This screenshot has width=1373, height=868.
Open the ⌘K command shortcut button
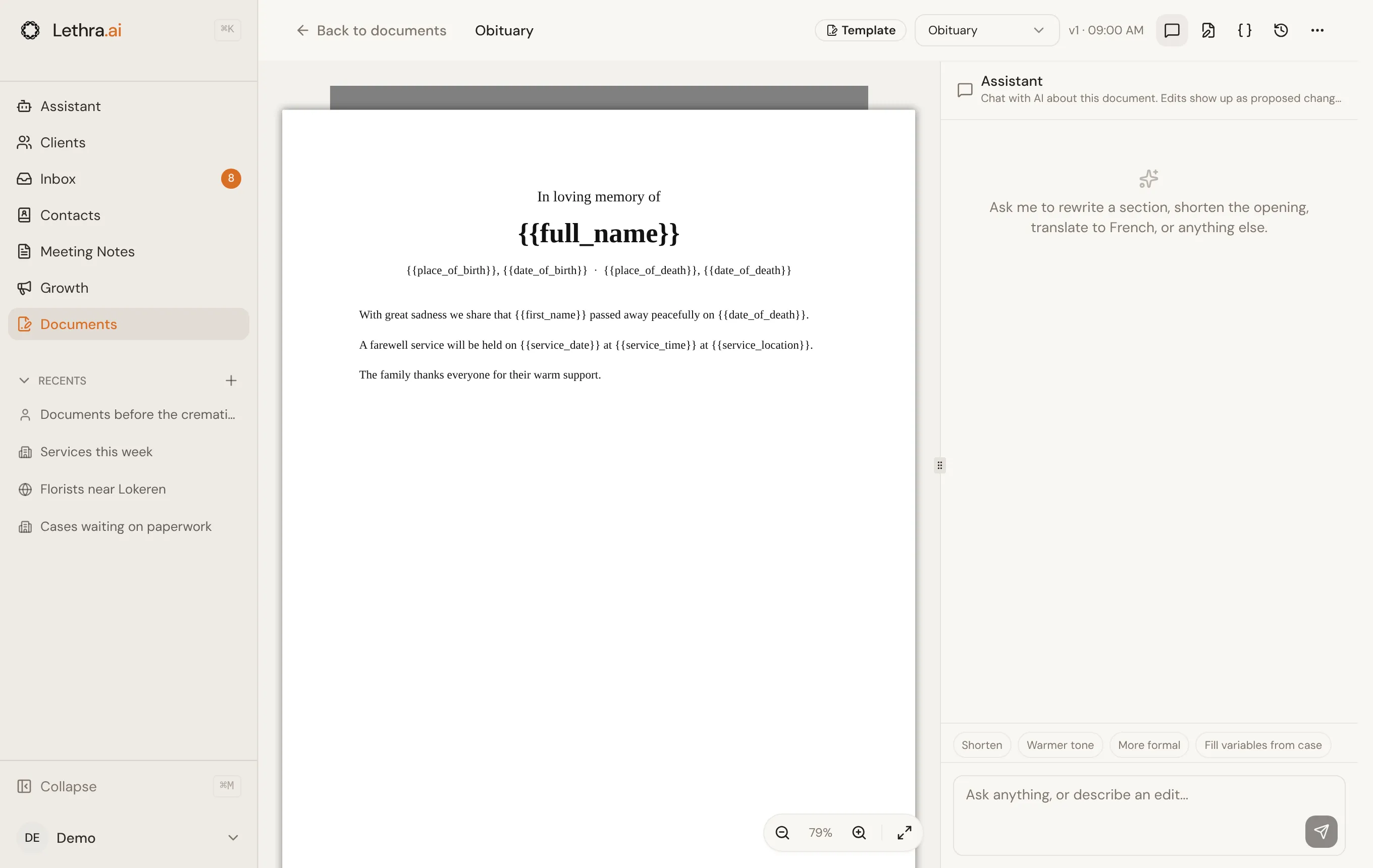coord(227,29)
